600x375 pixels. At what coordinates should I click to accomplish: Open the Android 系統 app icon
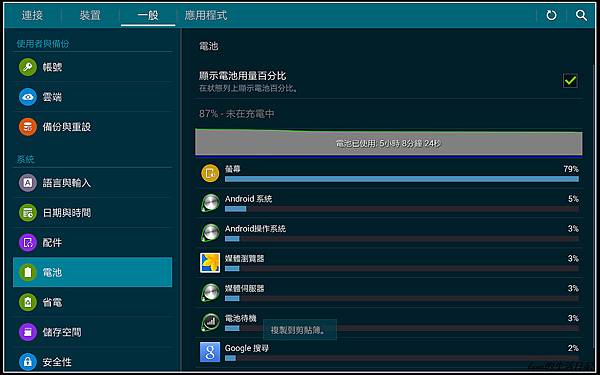click(x=210, y=203)
